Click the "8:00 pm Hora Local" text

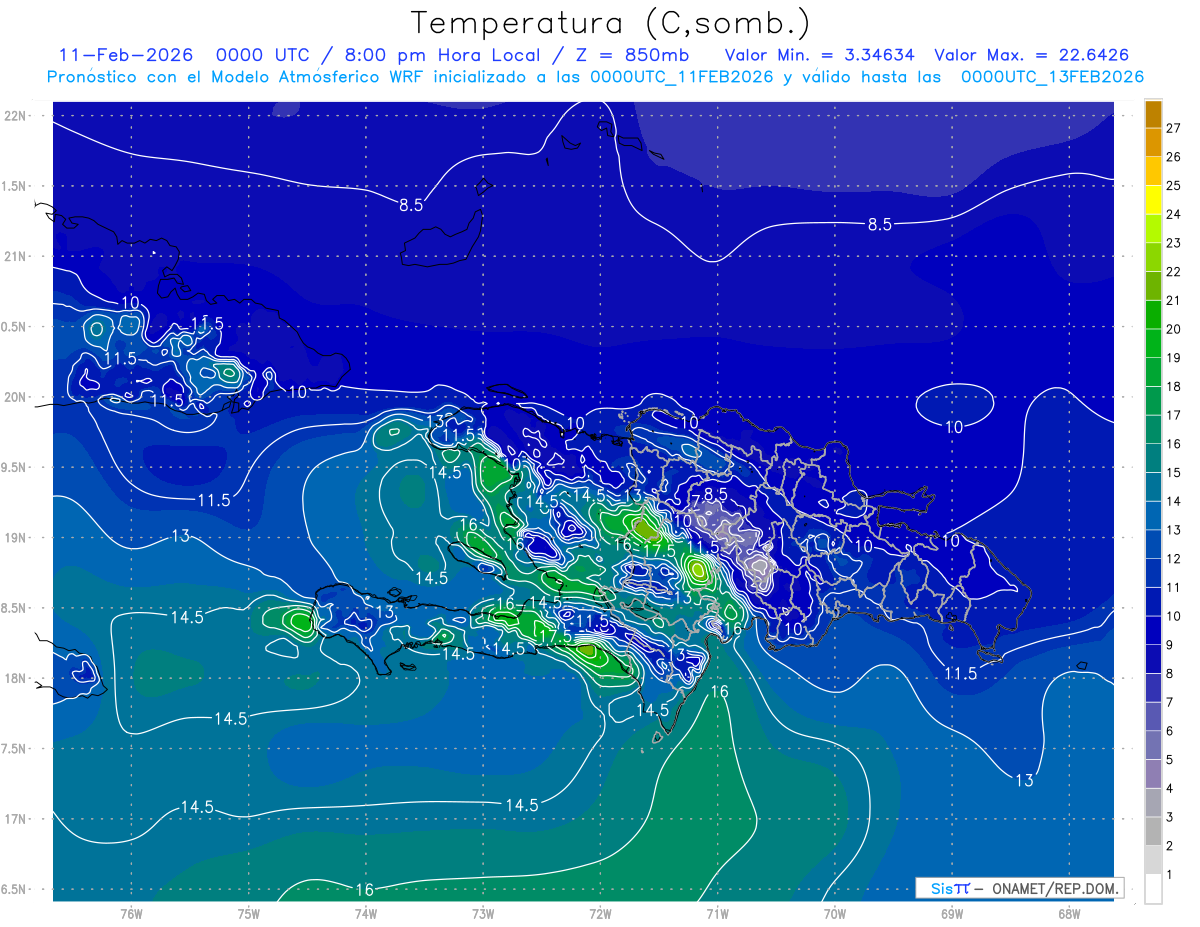coord(445,55)
